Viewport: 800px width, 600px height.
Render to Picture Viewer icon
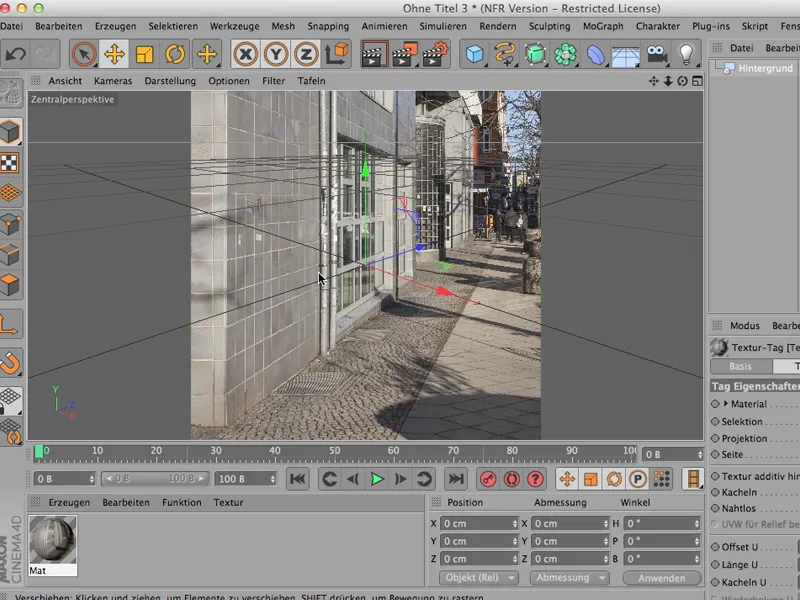pos(404,54)
